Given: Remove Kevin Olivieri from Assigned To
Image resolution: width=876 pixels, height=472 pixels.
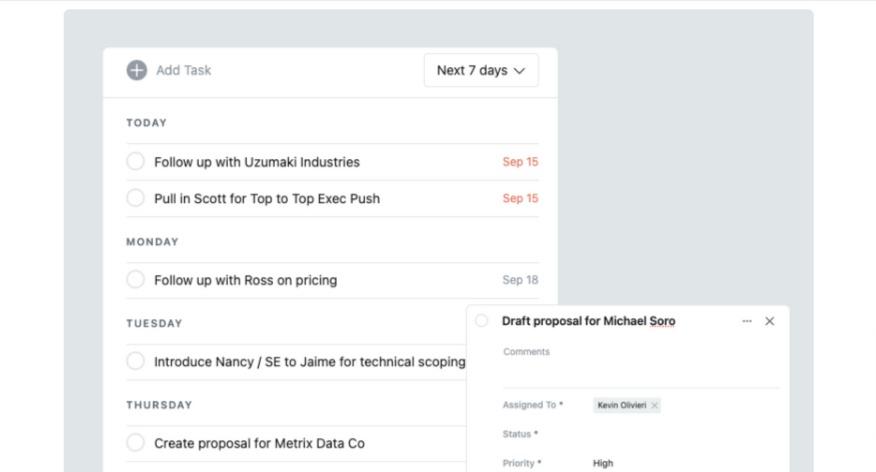Looking at the screenshot, I should click(x=655, y=405).
